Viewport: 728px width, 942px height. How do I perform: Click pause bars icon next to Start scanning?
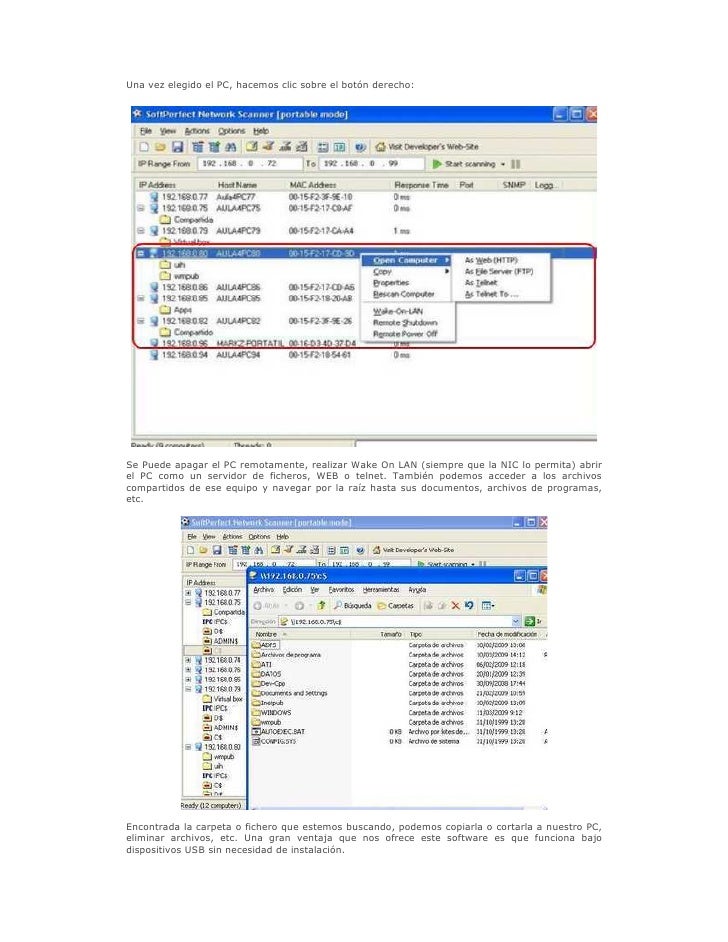[x=515, y=163]
